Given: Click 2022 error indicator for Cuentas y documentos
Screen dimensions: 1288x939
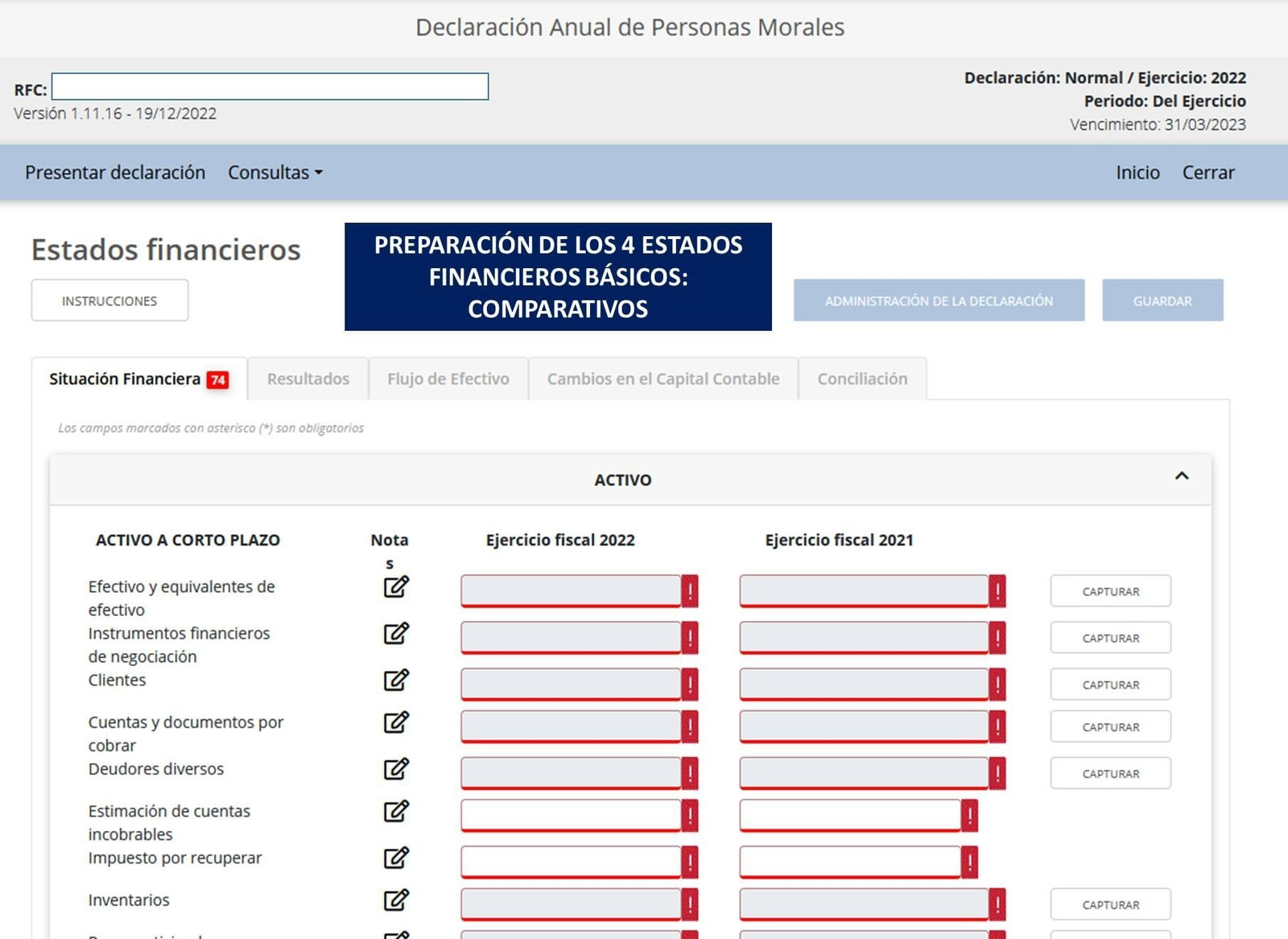Looking at the screenshot, I should pos(690,726).
